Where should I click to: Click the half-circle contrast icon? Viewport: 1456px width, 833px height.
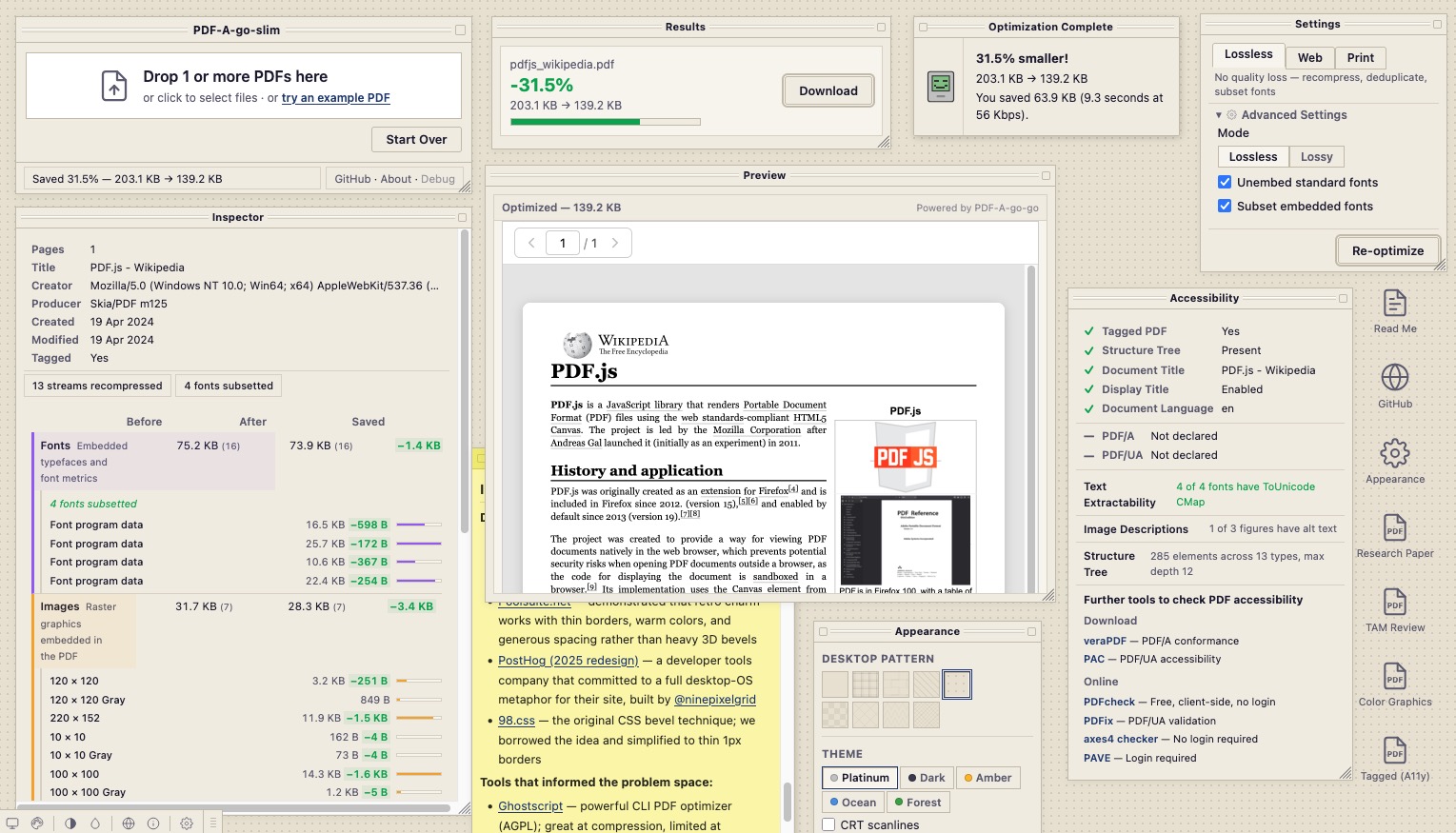(70, 823)
